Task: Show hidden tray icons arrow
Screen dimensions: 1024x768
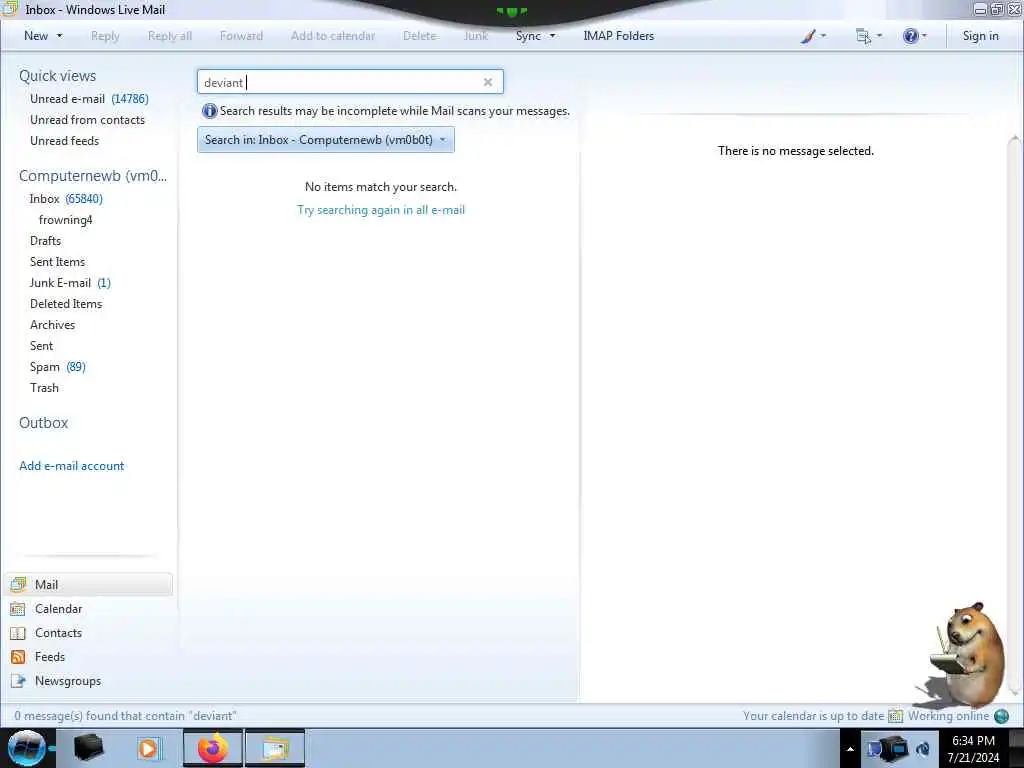Action: tap(850, 749)
